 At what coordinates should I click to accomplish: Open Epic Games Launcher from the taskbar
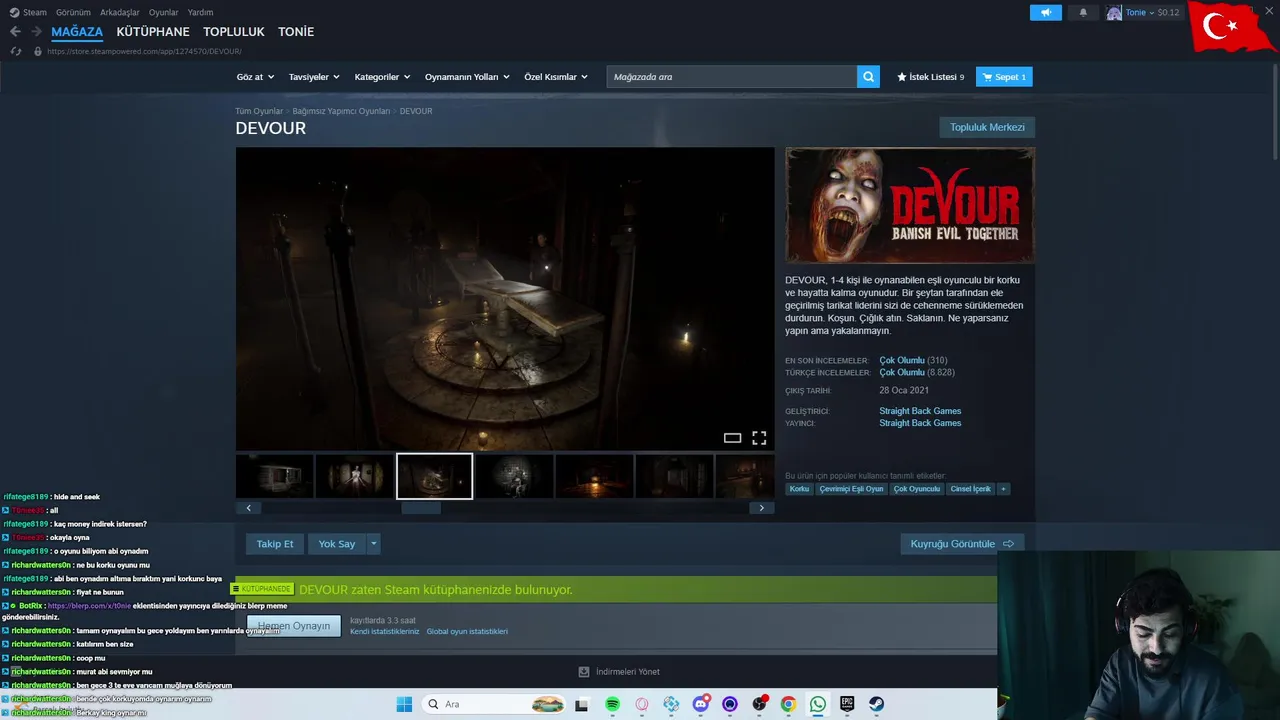(847, 704)
